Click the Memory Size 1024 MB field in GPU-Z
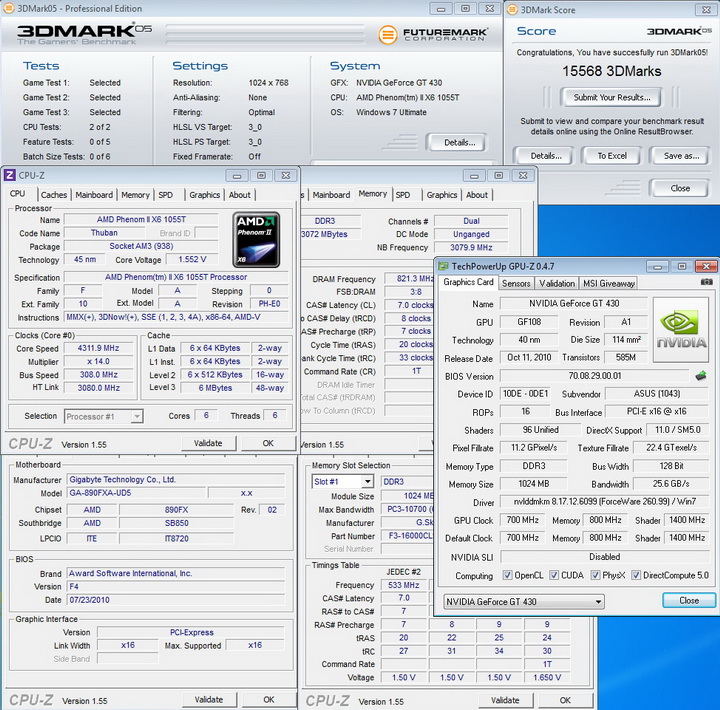Screen dimensions: 720x710 tap(533, 484)
